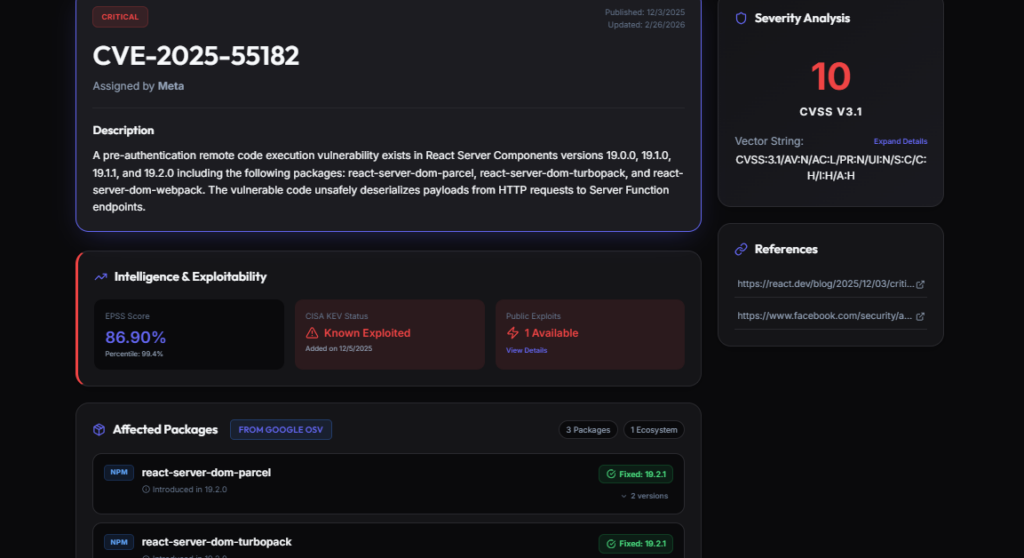Click the trend arrow icon by Intelligence & Exploitability

point(101,277)
